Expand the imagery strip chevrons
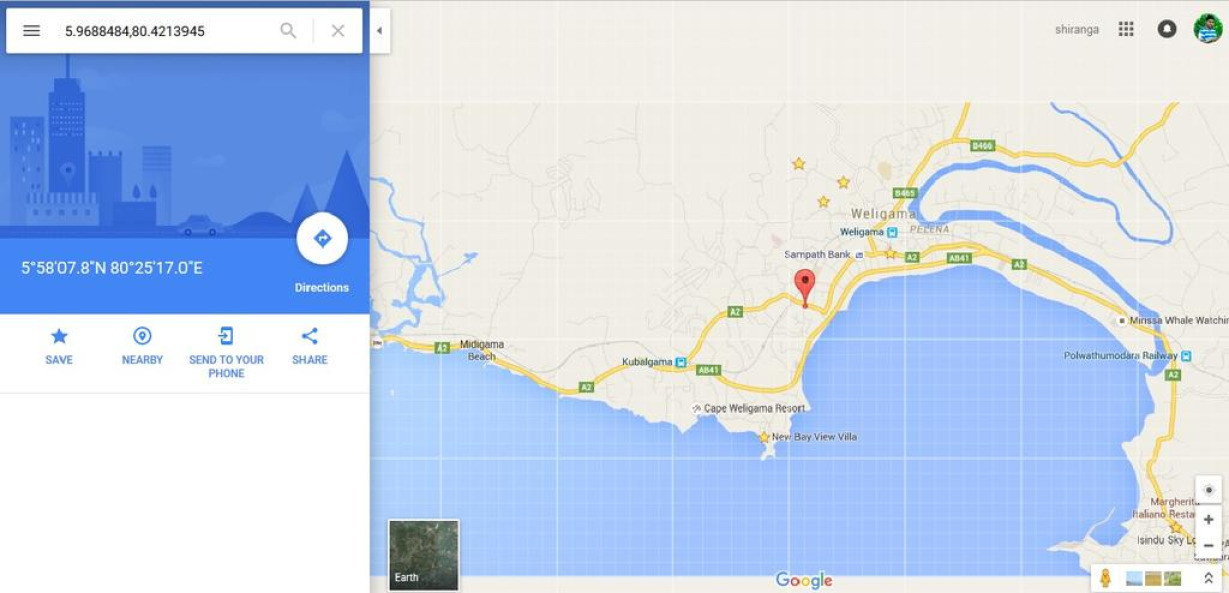 (1208, 578)
